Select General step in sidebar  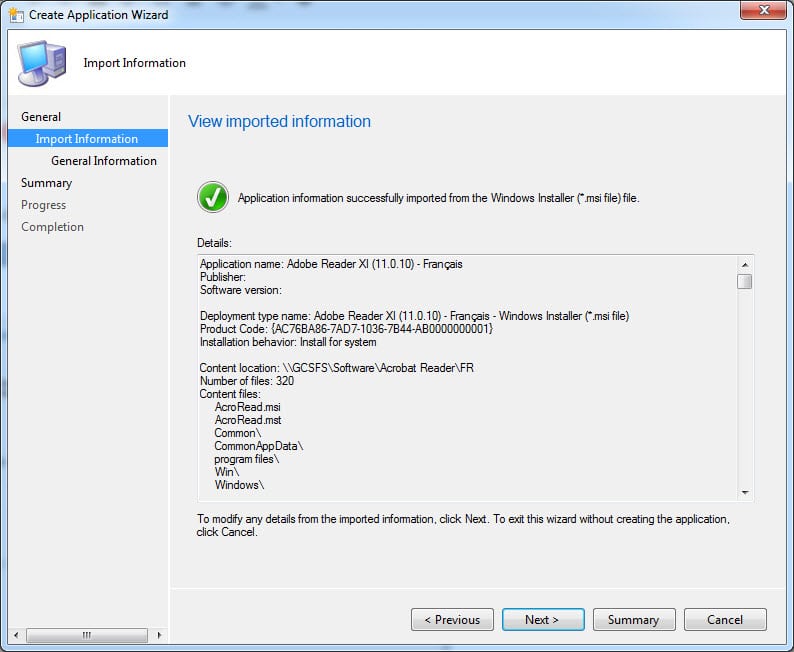coord(41,117)
